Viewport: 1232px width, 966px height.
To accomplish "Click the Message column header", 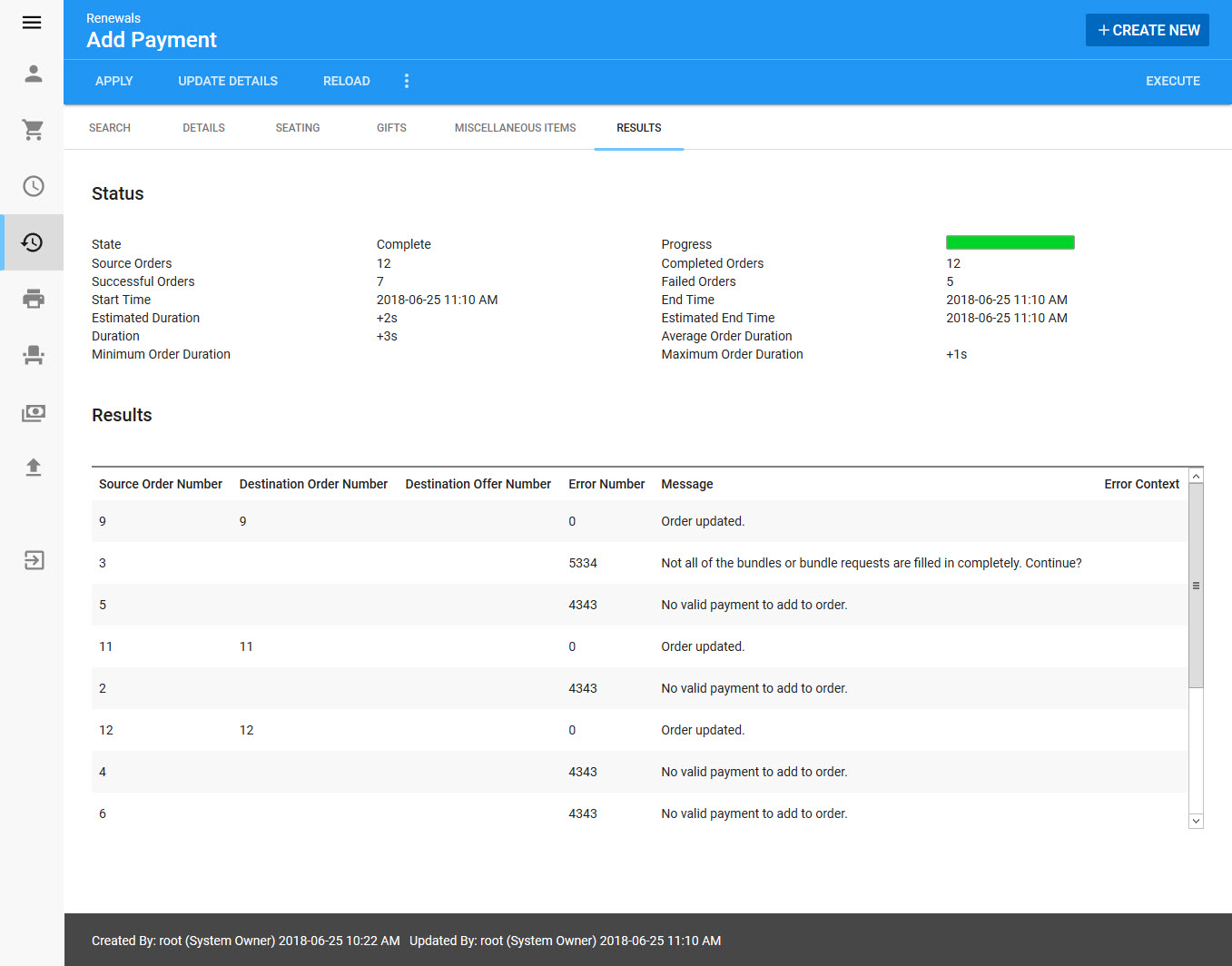I will click(x=687, y=484).
